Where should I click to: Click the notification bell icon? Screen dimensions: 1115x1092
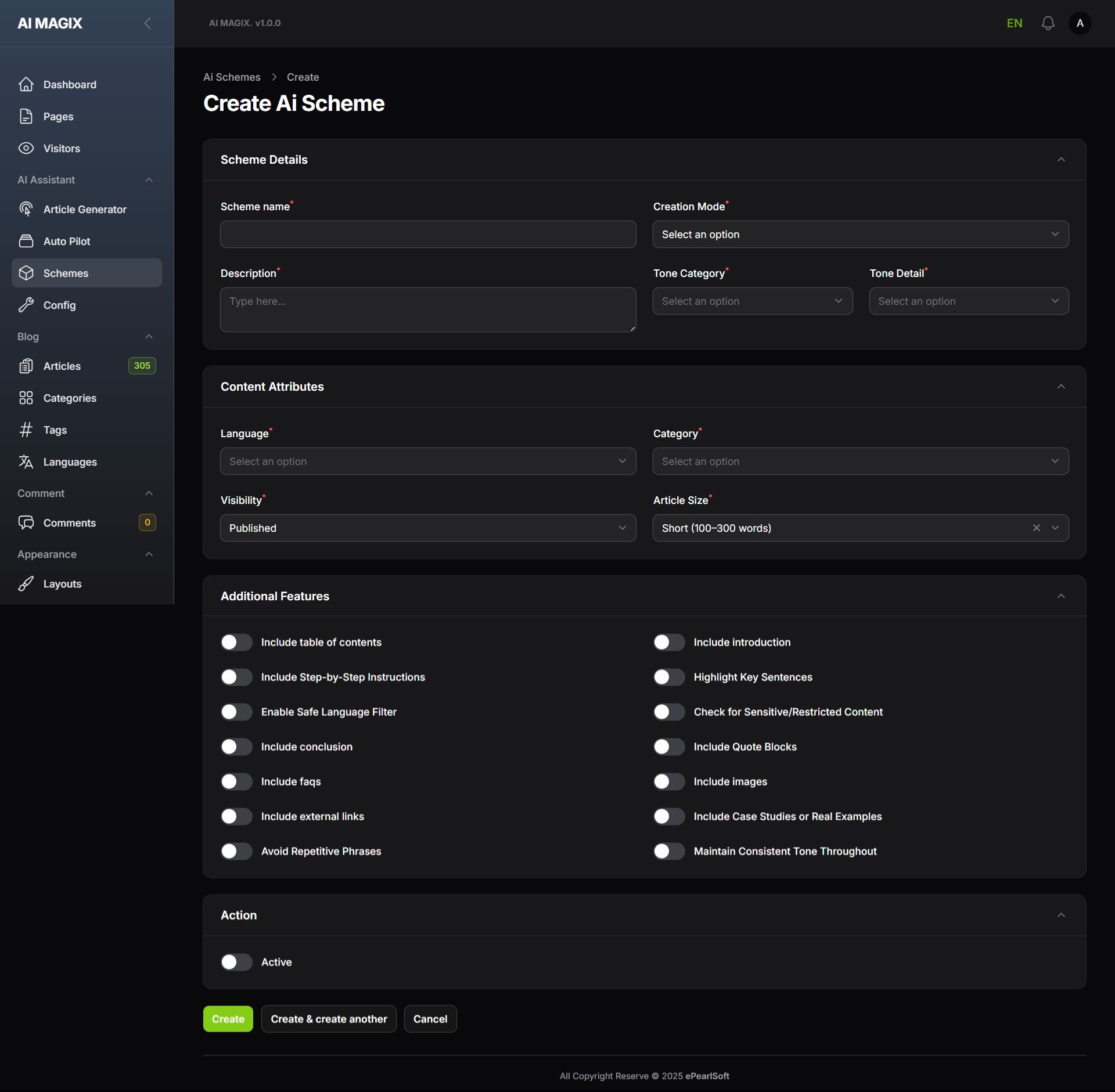[1048, 23]
